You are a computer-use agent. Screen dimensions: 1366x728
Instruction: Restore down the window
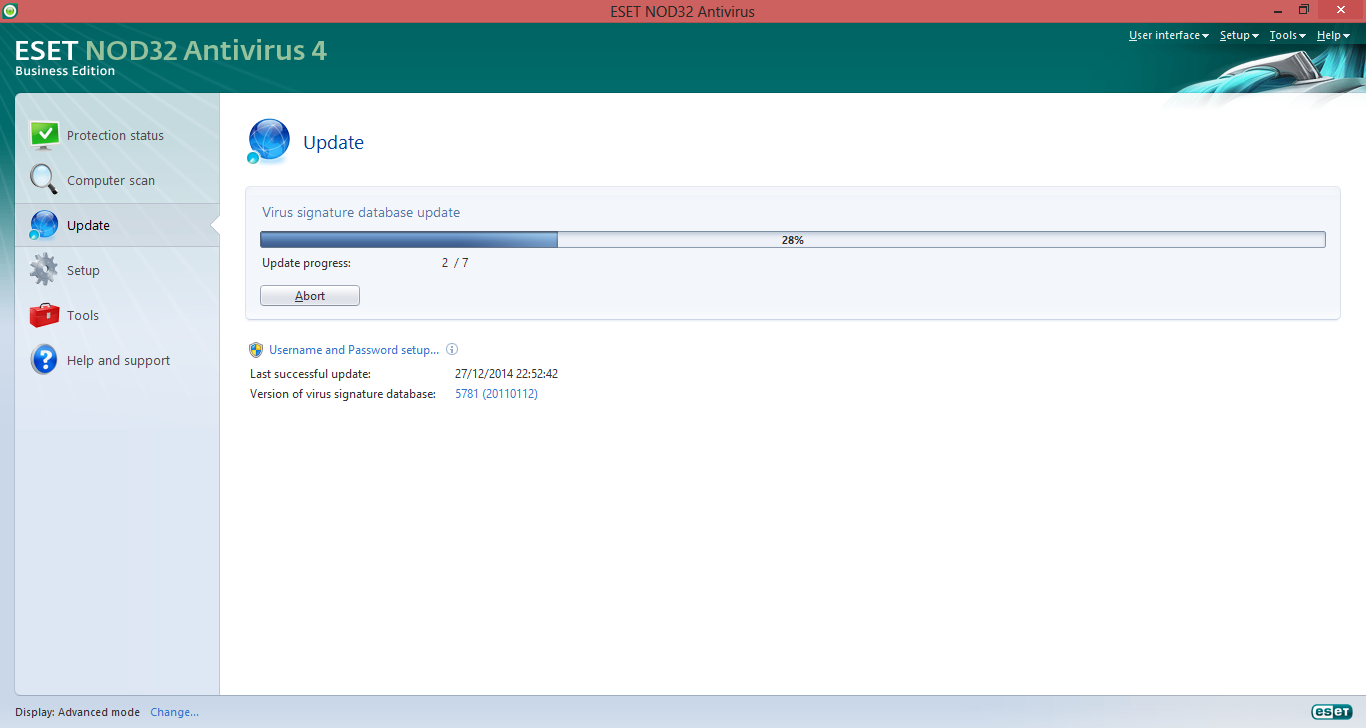point(1304,10)
